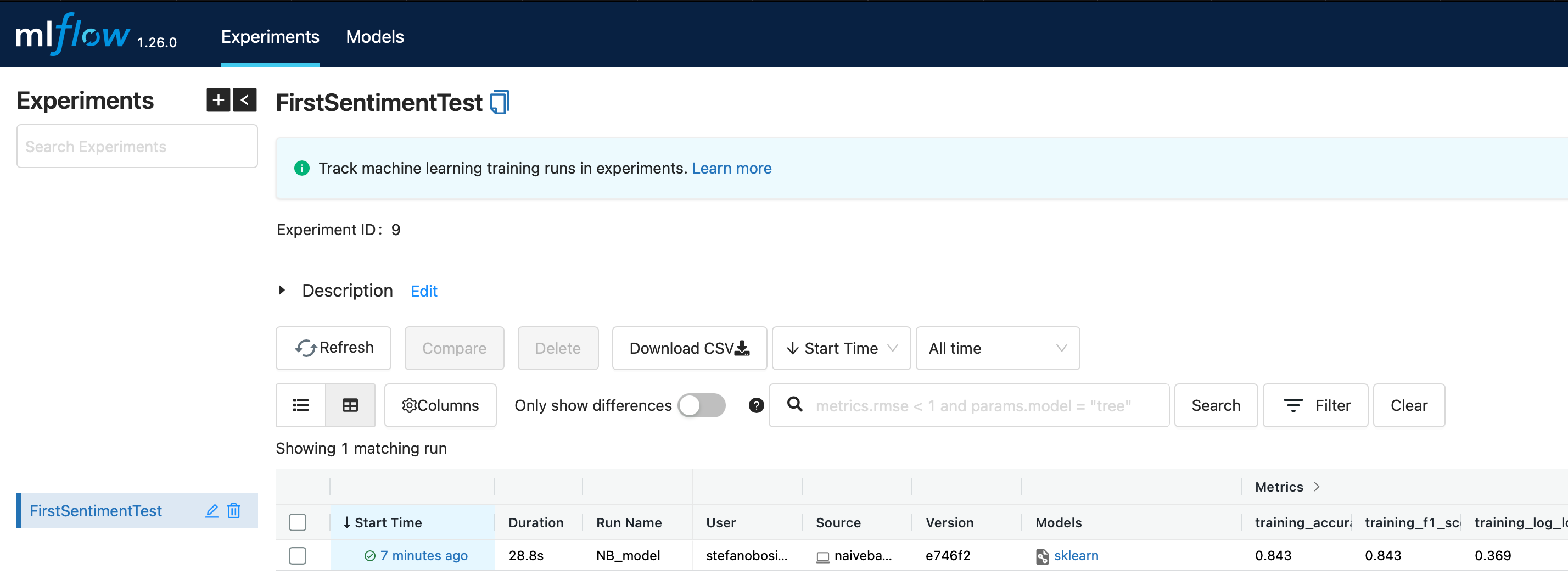1568x580 pixels.
Task: Click the naiveba source cell text
Action: tap(863, 556)
